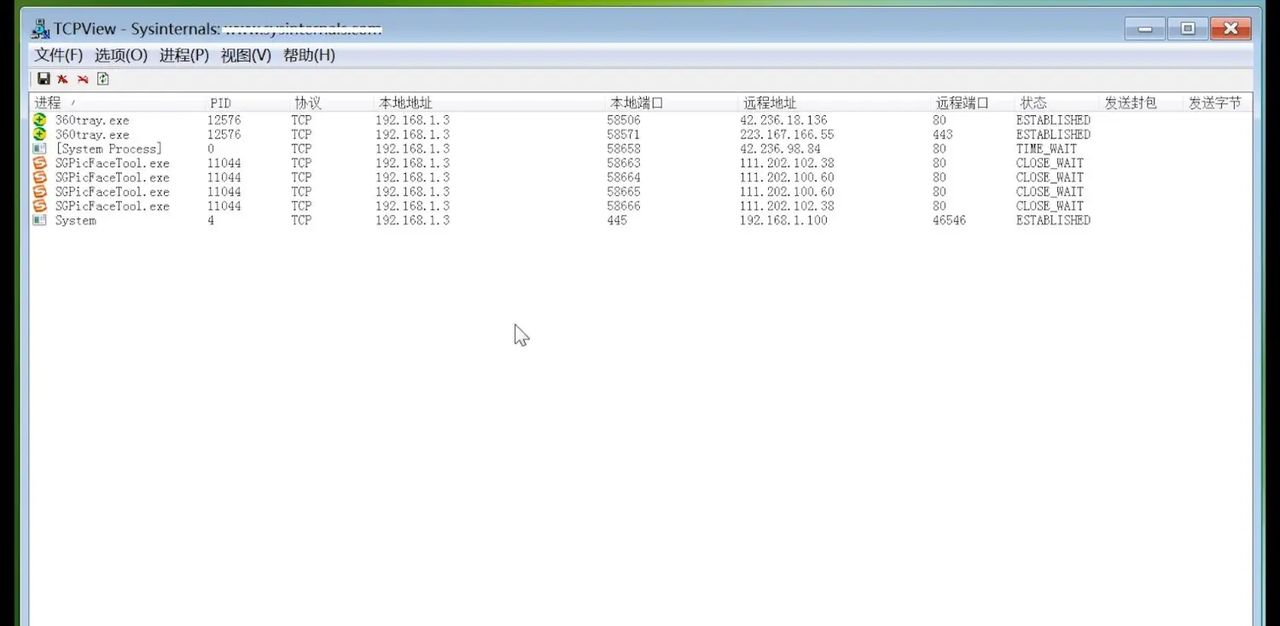Click PID 0 cell

tap(211, 149)
